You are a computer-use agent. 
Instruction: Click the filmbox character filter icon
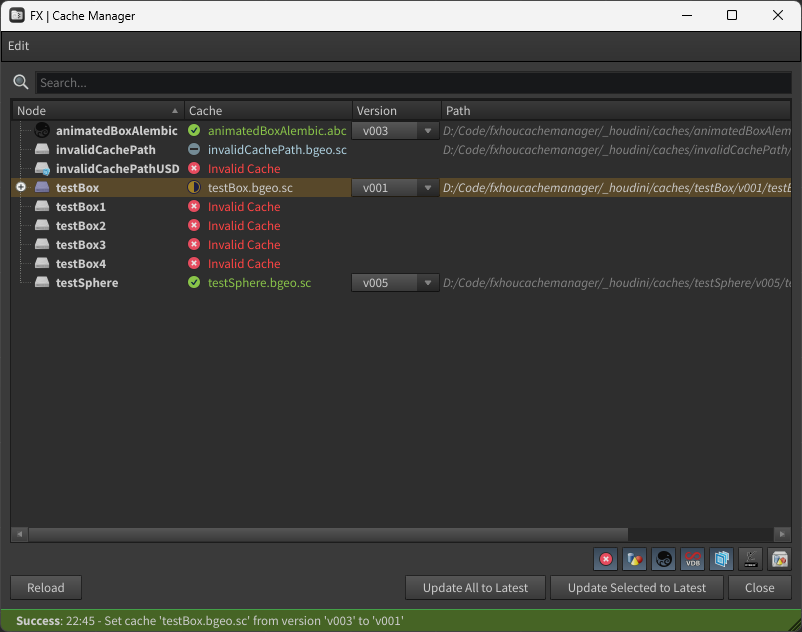tap(750, 559)
